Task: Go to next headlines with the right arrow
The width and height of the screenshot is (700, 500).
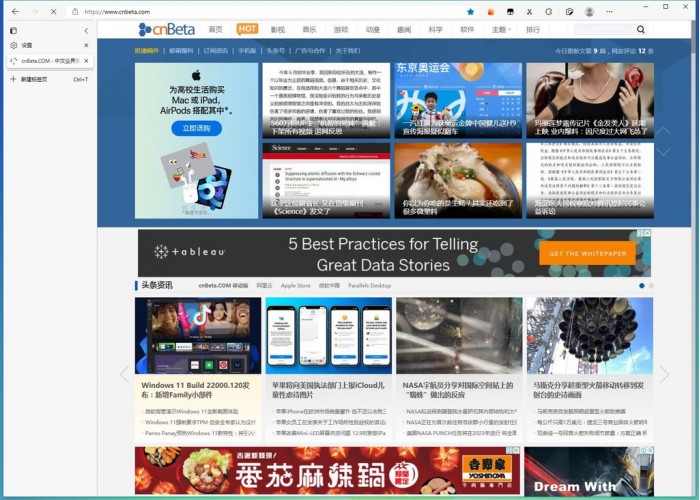Action: coord(664,374)
